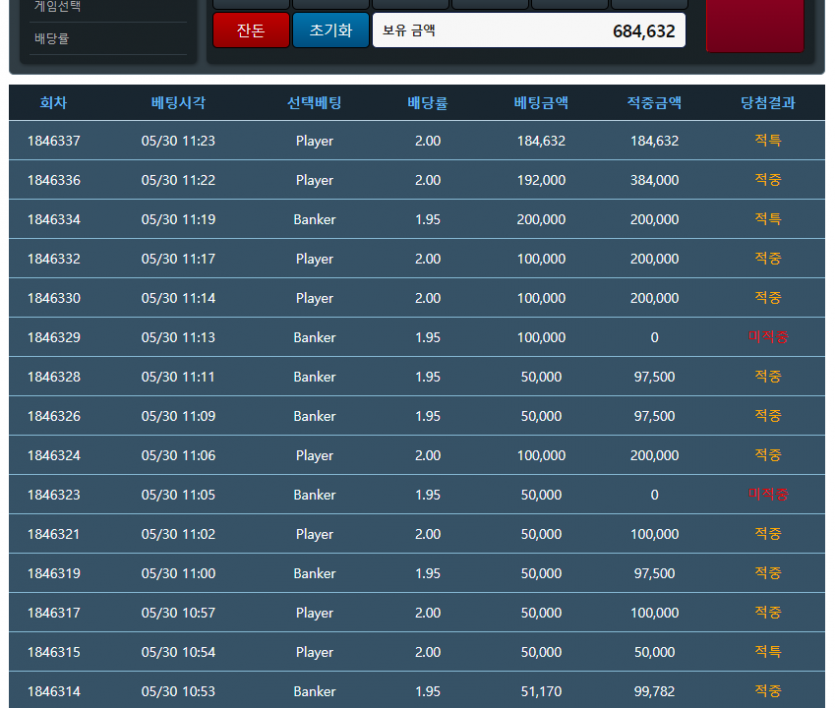Click Banker in the 11:19 row
Viewport: 835px width, 708px height.
[x=314, y=220]
